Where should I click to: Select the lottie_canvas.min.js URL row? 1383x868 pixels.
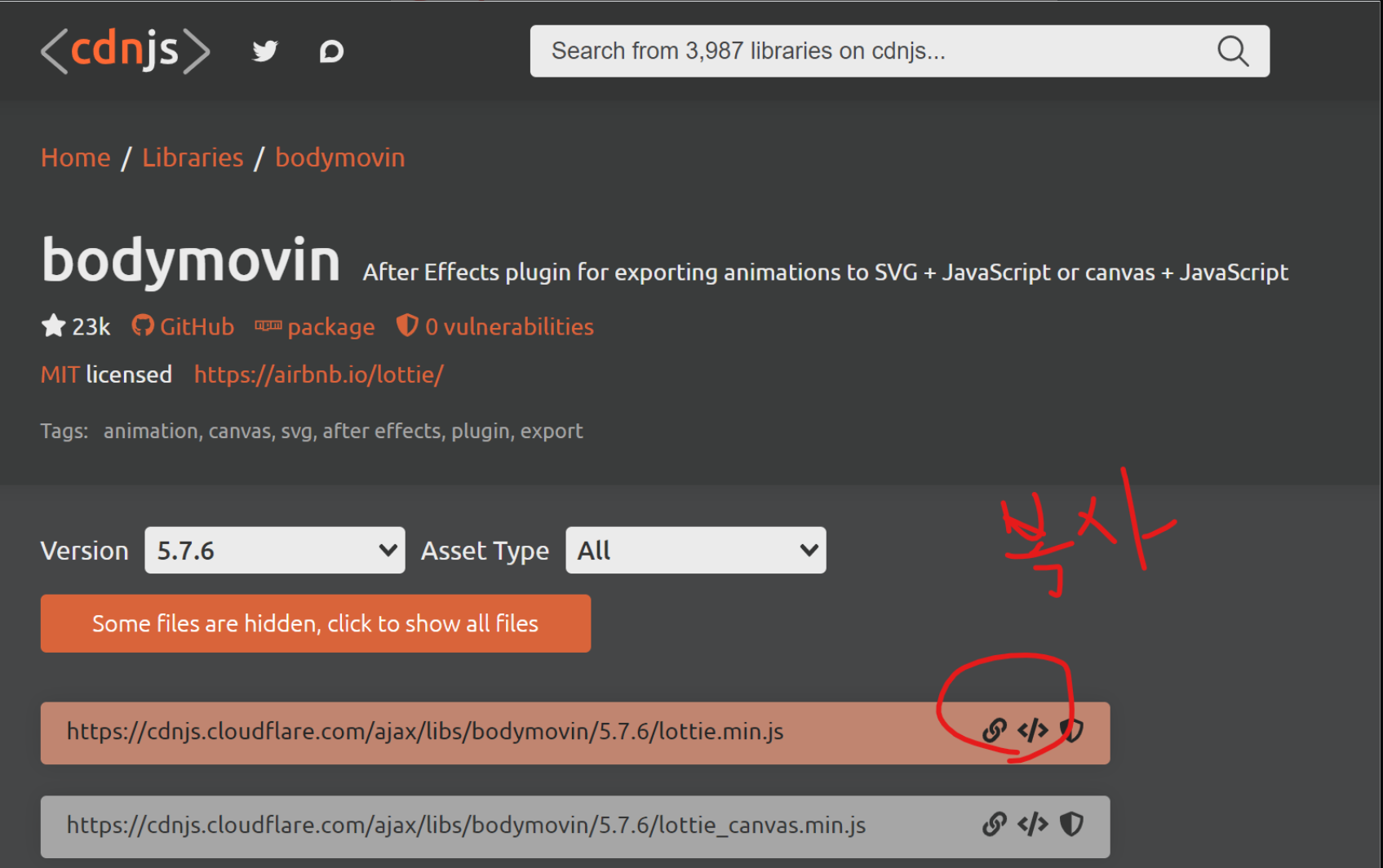575,826
